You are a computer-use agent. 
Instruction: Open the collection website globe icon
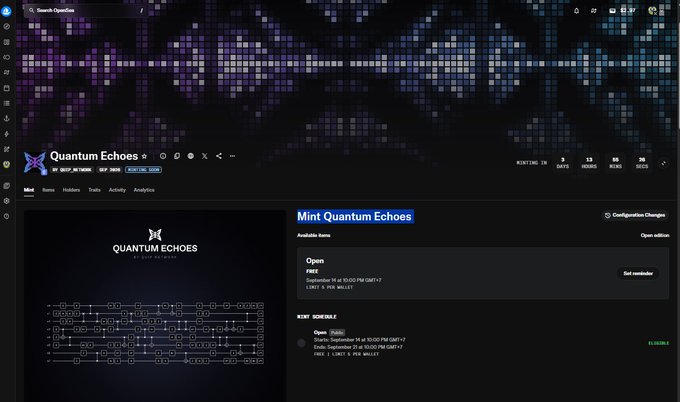point(191,156)
